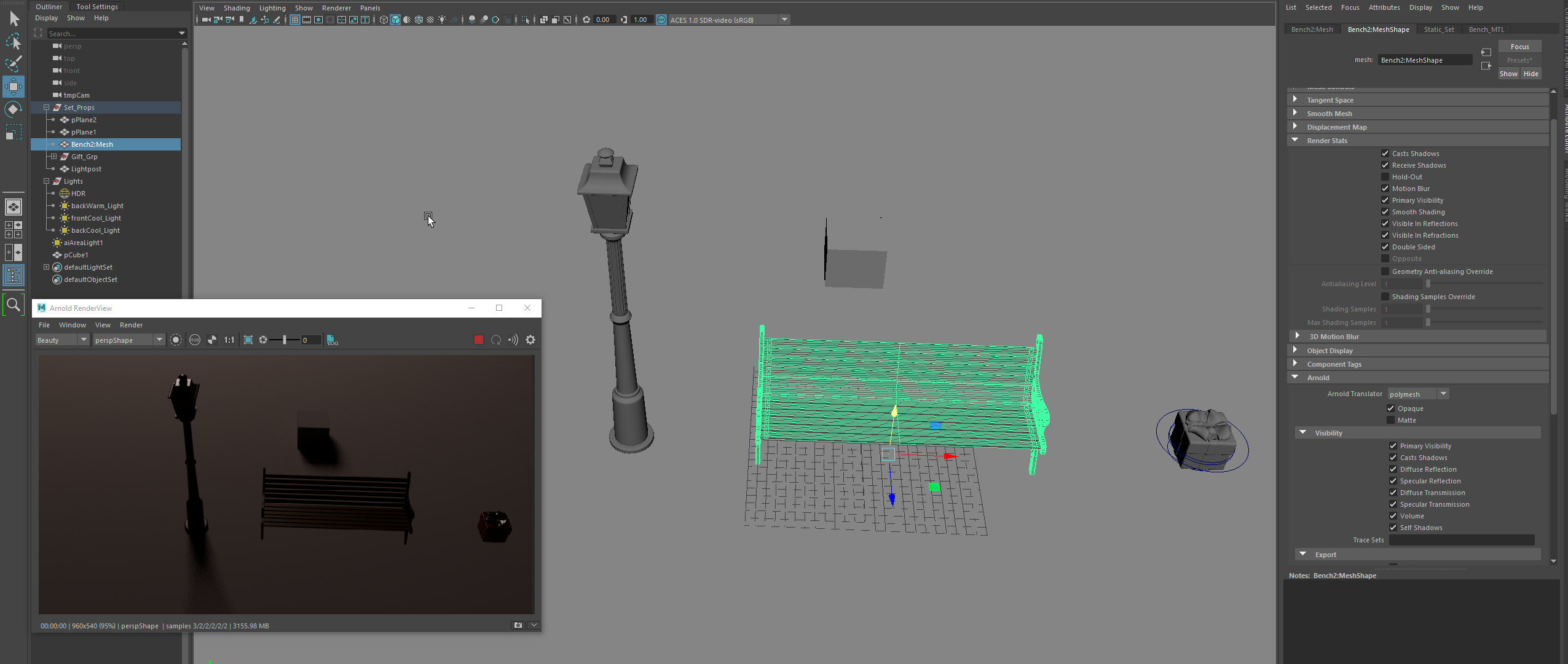Toggle the viewport Lock Camera icon

pyautogui.click(x=218, y=20)
